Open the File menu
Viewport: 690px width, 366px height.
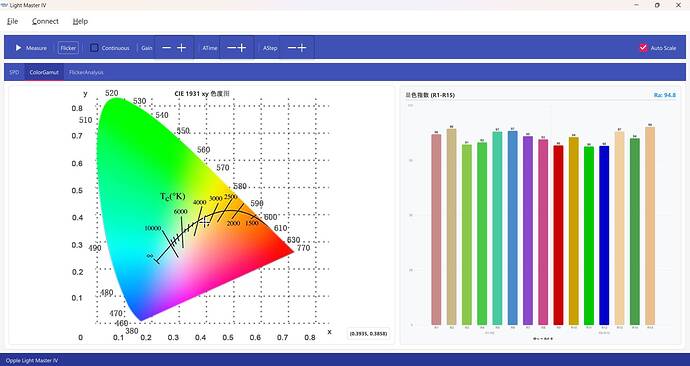pos(12,21)
